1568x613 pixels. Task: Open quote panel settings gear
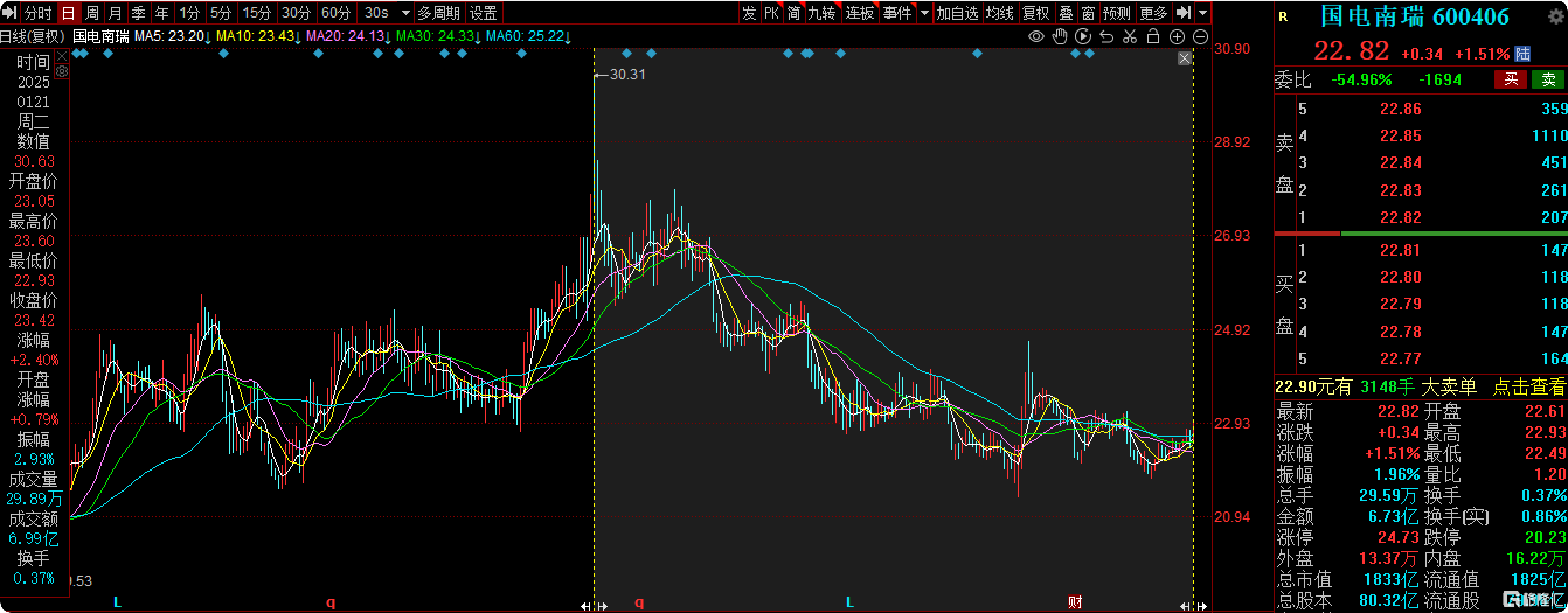pos(1556,16)
